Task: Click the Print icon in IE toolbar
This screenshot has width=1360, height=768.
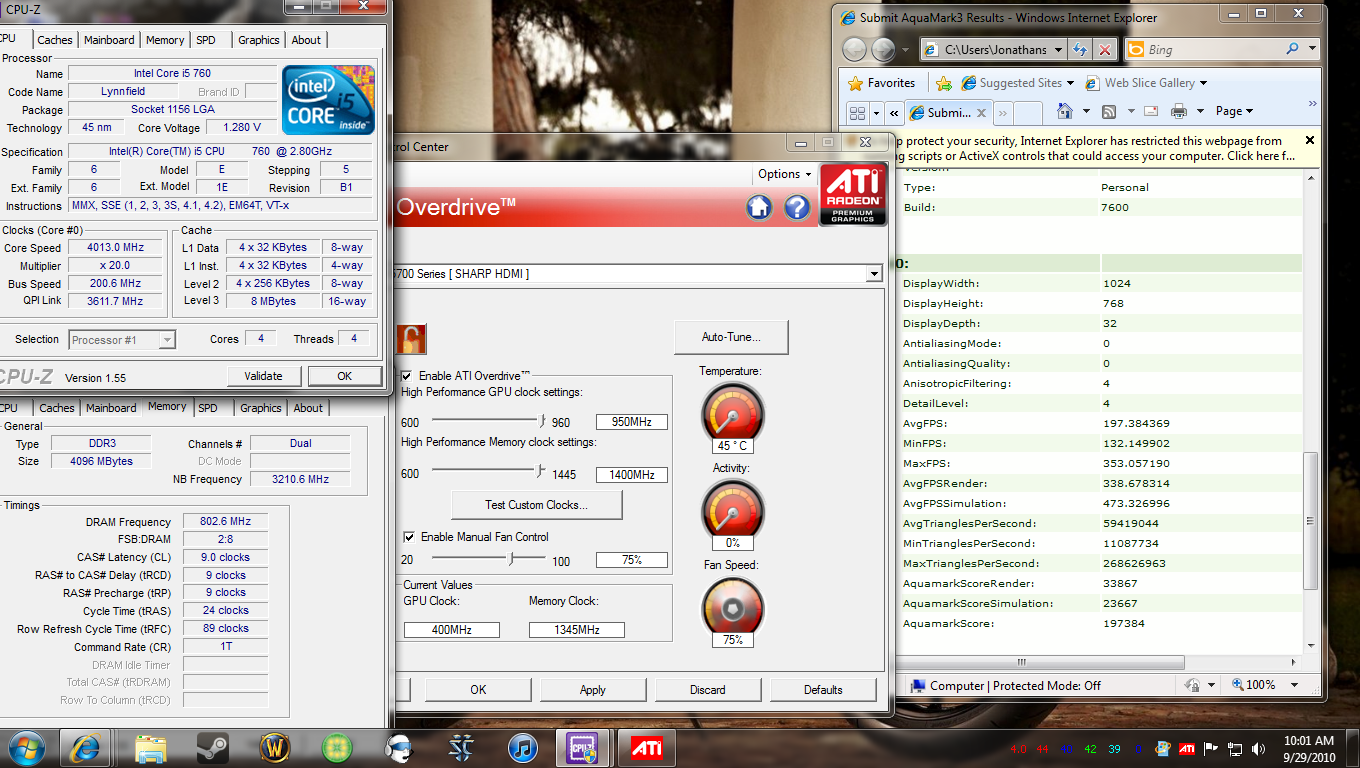Action: point(1179,111)
